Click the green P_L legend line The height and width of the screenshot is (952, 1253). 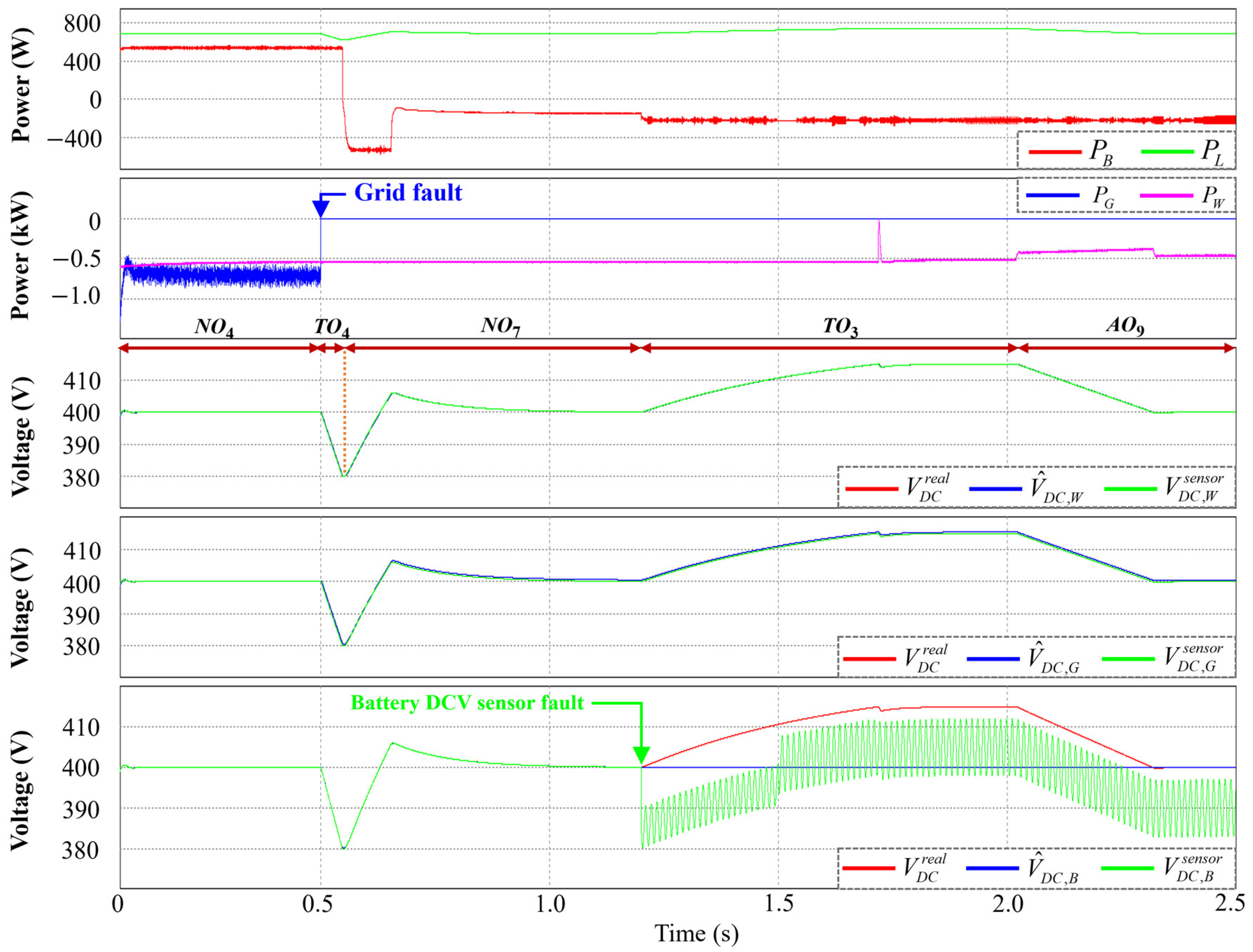pos(1167,152)
